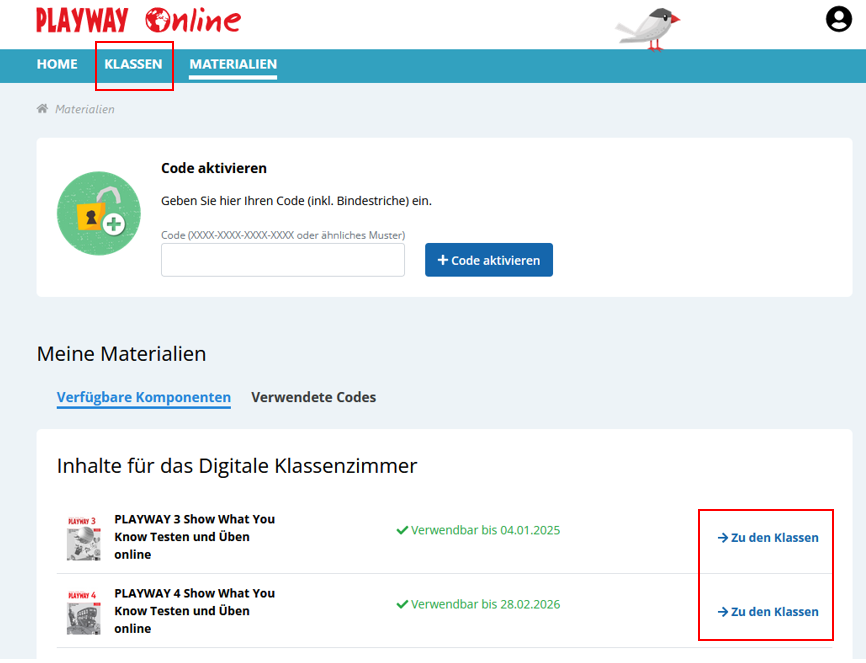Image resolution: width=866 pixels, height=663 pixels.
Task: Select the MATERIALIEN menu item
Action: pyautogui.click(x=233, y=64)
